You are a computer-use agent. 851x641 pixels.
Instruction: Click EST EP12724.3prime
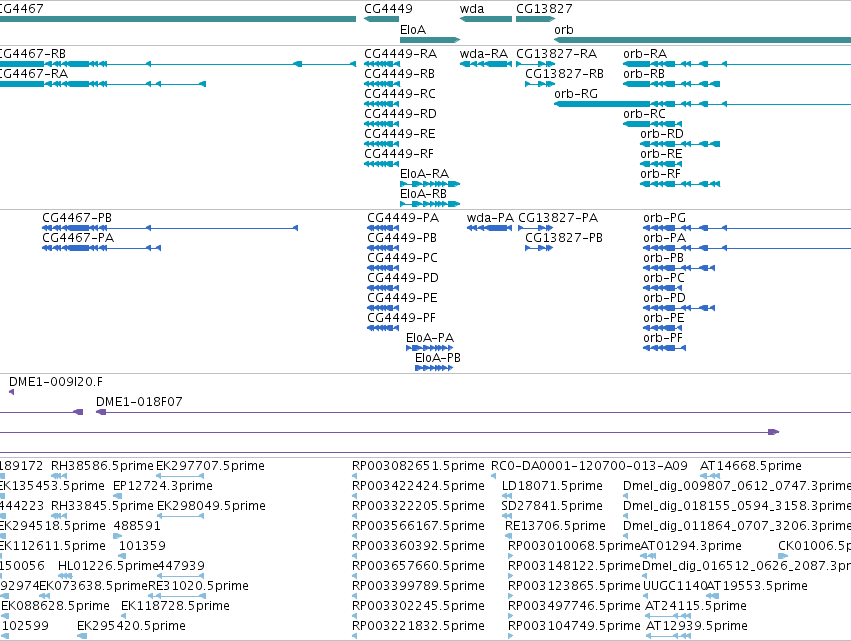(x=117, y=496)
